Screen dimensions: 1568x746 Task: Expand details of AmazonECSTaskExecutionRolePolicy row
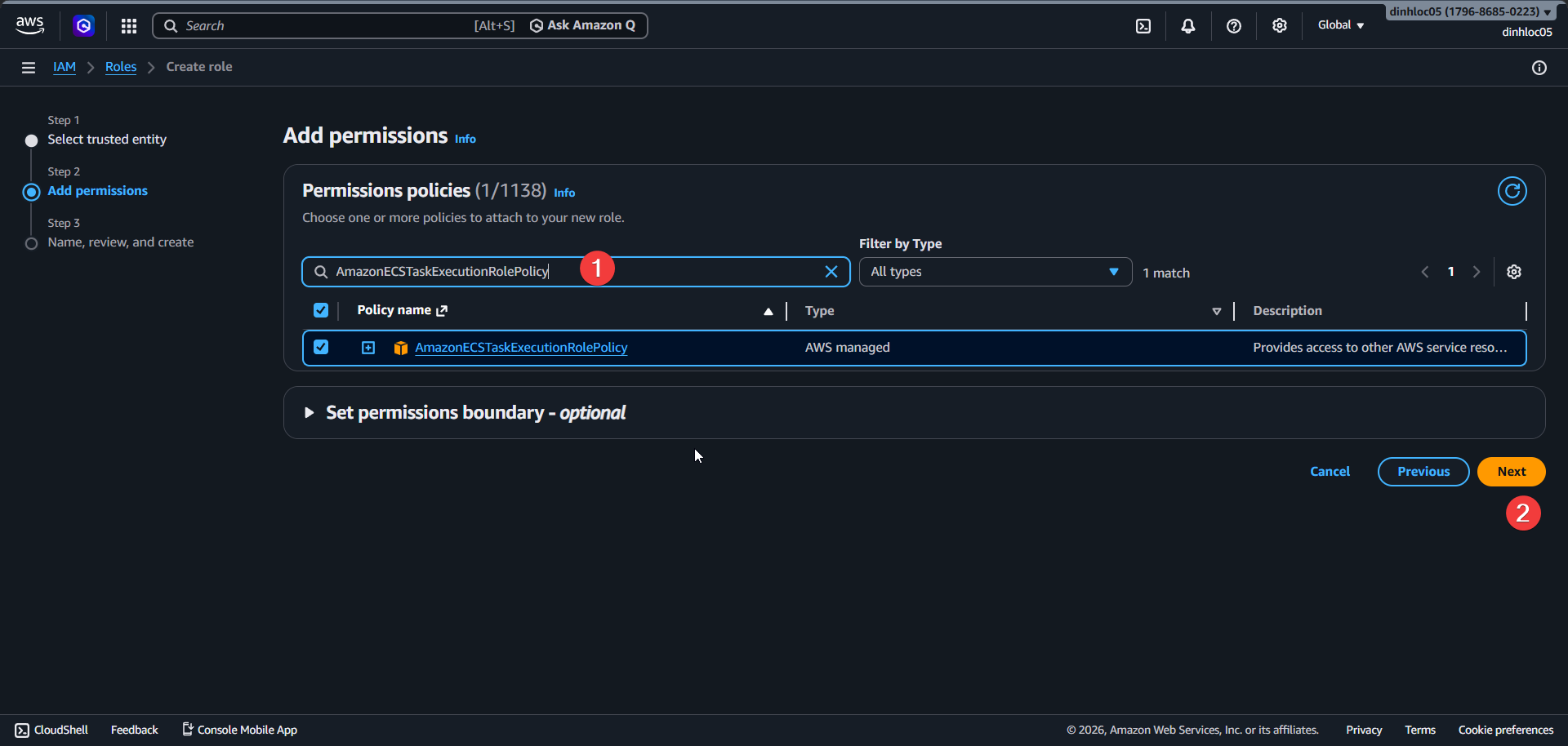[367, 347]
